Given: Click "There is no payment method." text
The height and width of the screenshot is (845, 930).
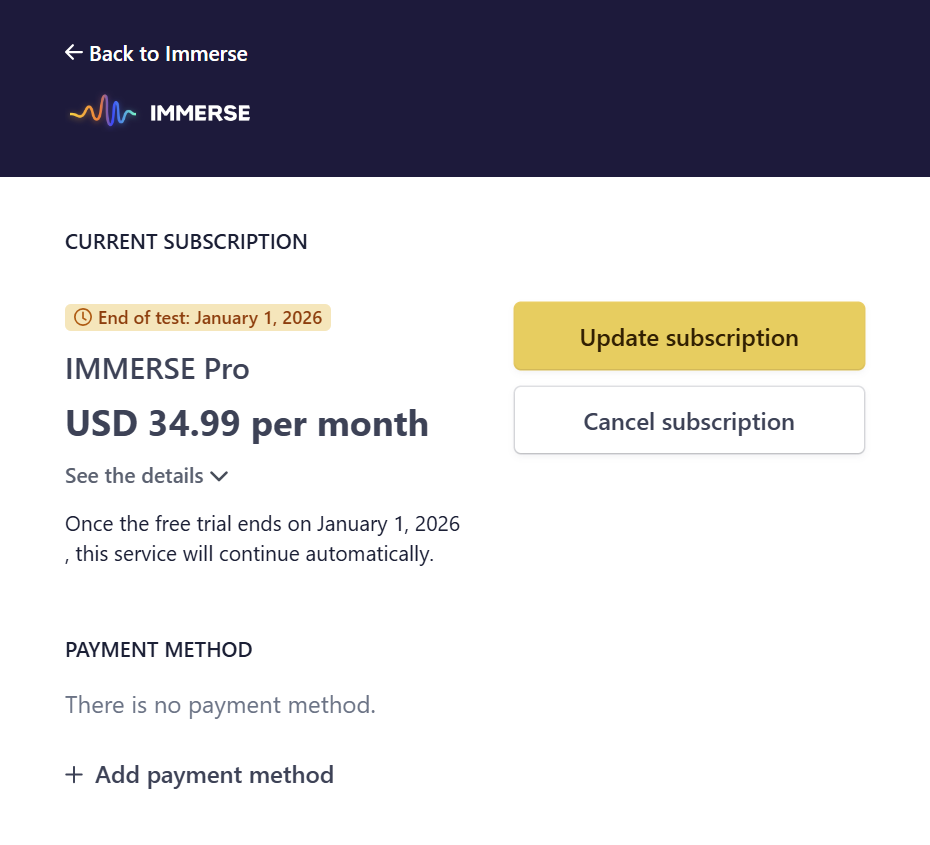Looking at the screenshot, I should point(220,705).
